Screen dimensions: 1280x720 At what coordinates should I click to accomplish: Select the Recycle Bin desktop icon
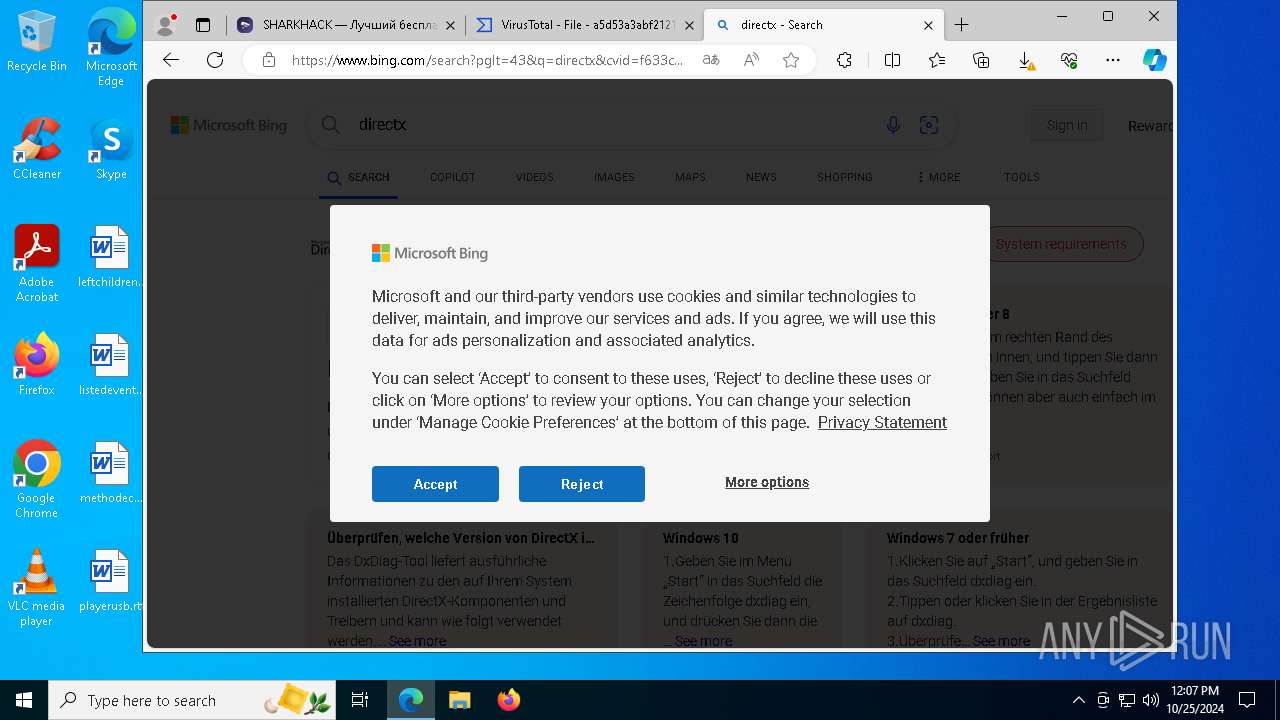pos(37,41)
